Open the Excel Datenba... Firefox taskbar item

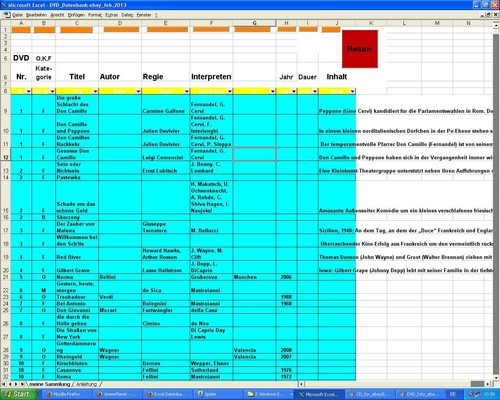point(167,394)
